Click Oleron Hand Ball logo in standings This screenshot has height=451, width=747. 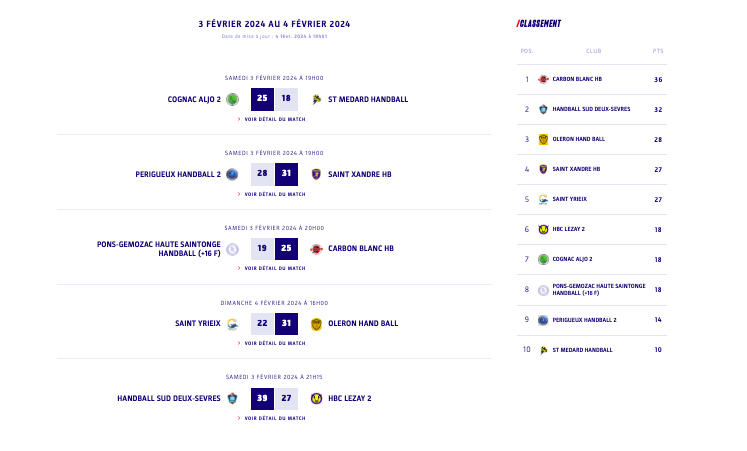click(543, 139)
